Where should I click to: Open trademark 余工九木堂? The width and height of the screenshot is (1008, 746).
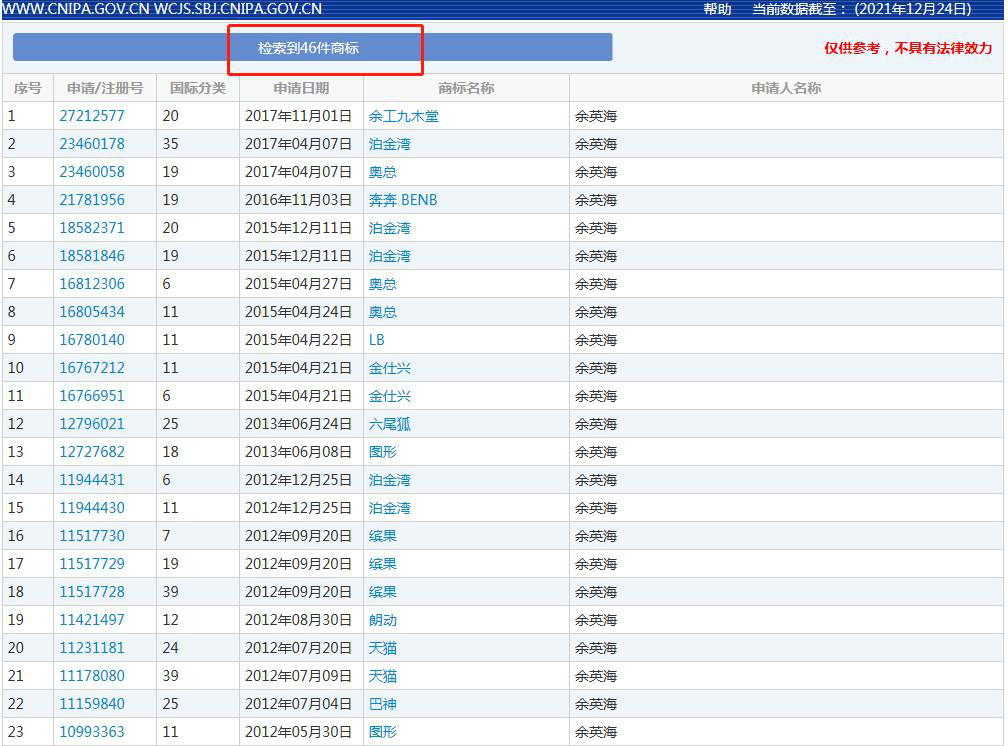(403, 116)
